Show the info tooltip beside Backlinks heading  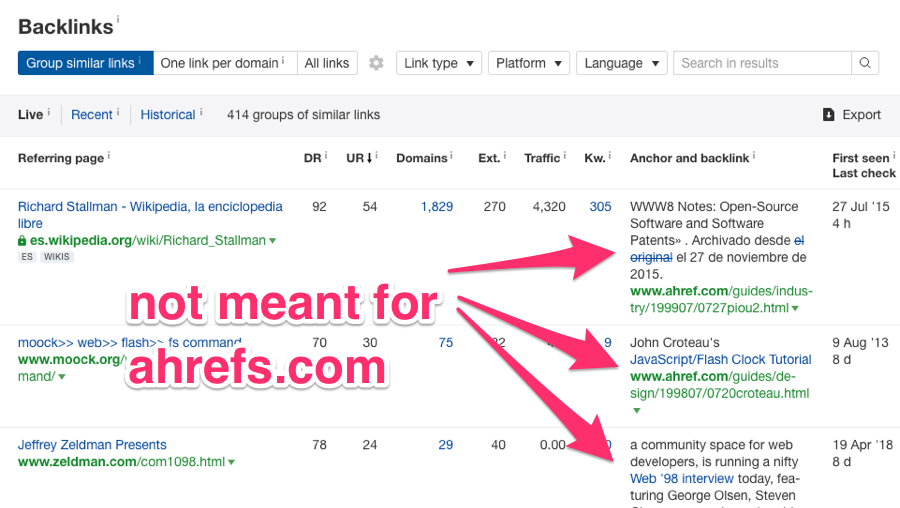(x=118, y=20)
